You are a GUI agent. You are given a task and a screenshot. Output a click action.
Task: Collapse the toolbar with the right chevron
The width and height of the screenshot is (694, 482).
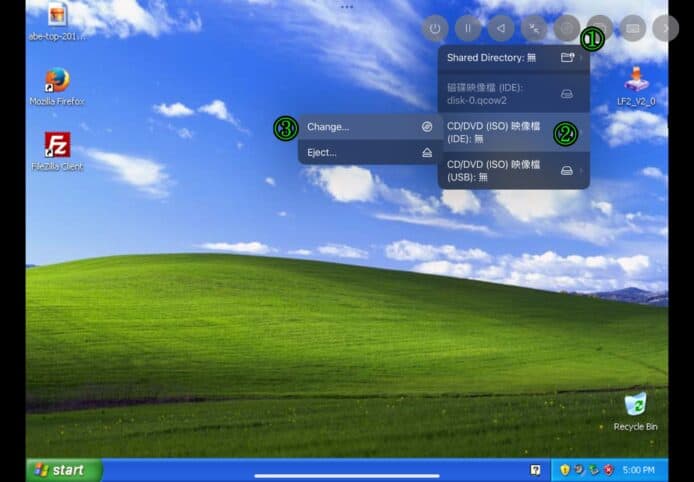[665, 29]
